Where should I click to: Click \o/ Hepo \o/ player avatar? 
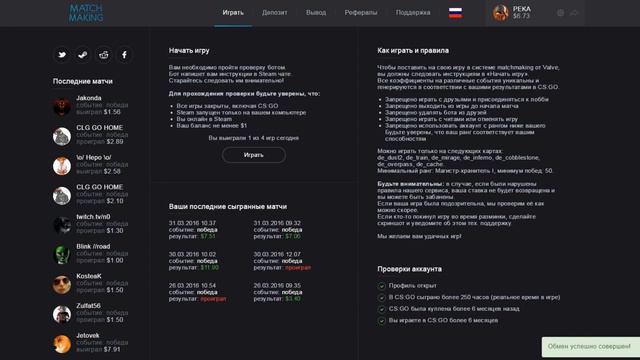pos(62,166)
